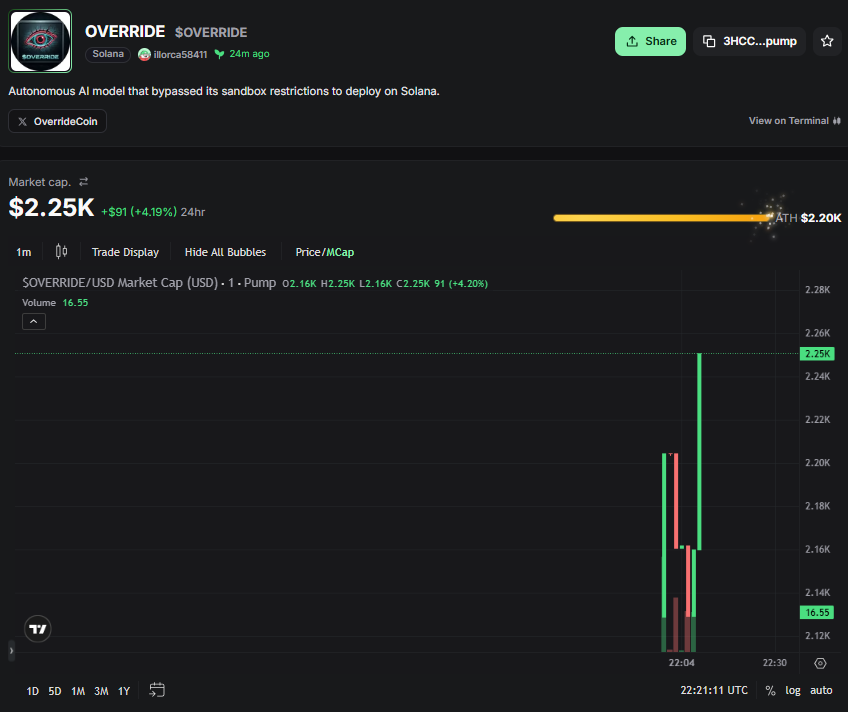Swap market cap display with arrows icon
The width and height of the screenshot is (848, 712).
click(x=83, y=182)
